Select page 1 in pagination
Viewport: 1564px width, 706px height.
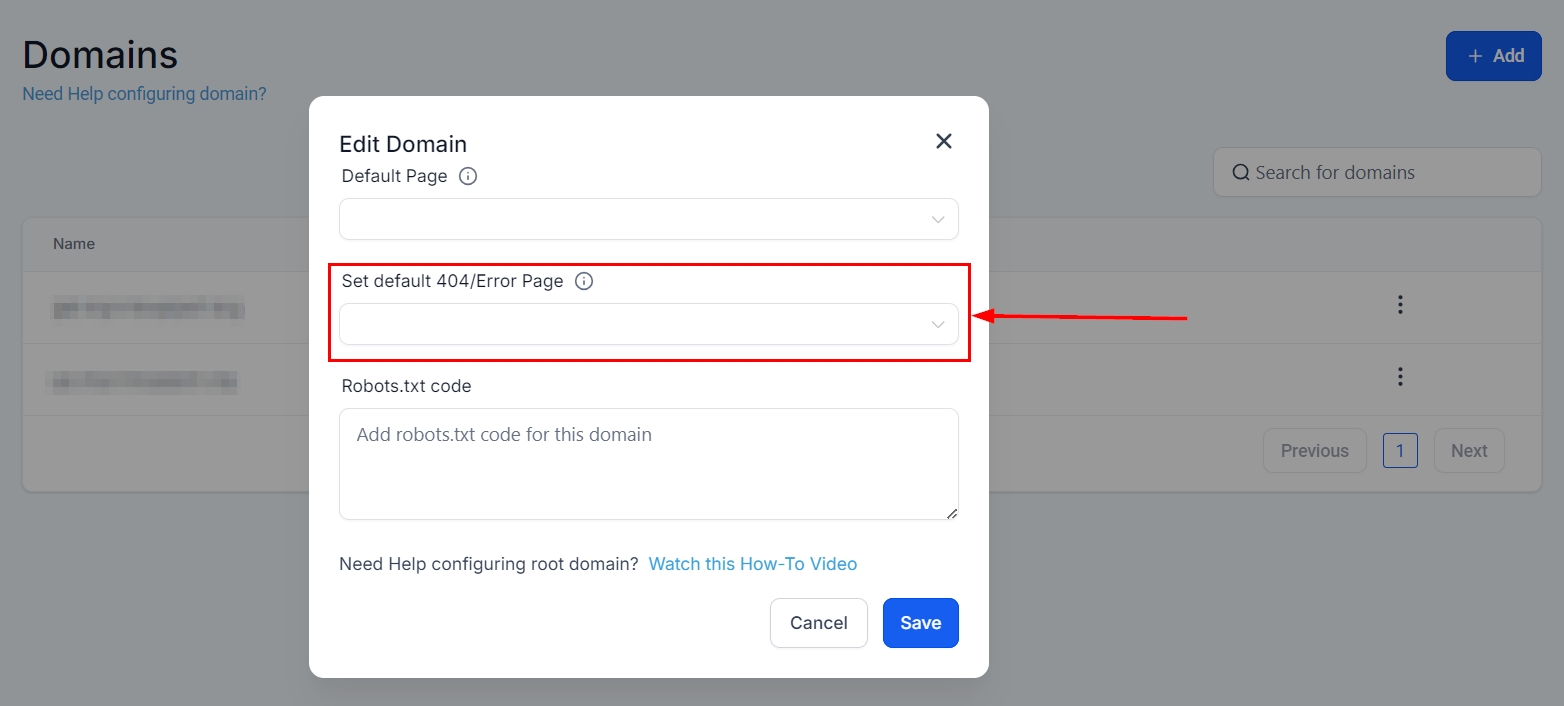tap(1399, 451)
